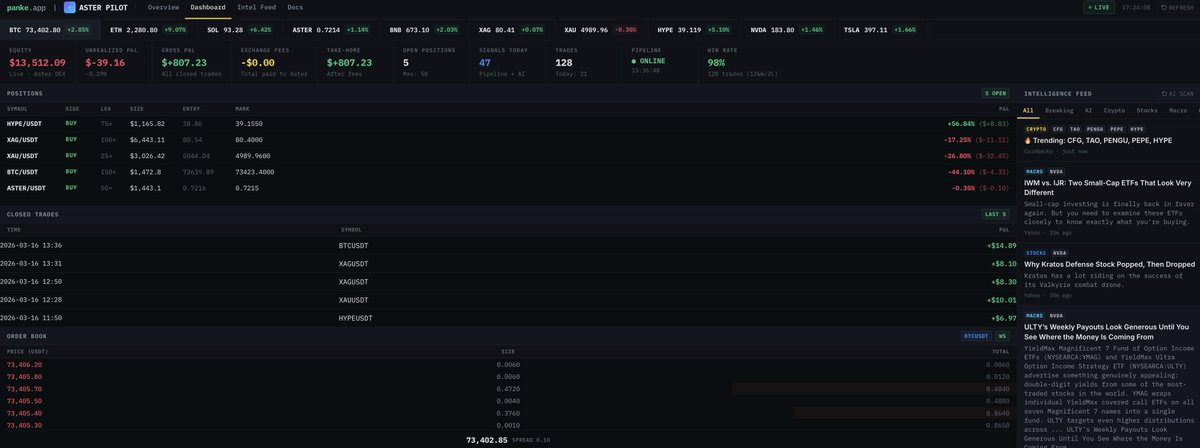Click the WS order book badge
1200x448 pixels.
[1002, 336]
